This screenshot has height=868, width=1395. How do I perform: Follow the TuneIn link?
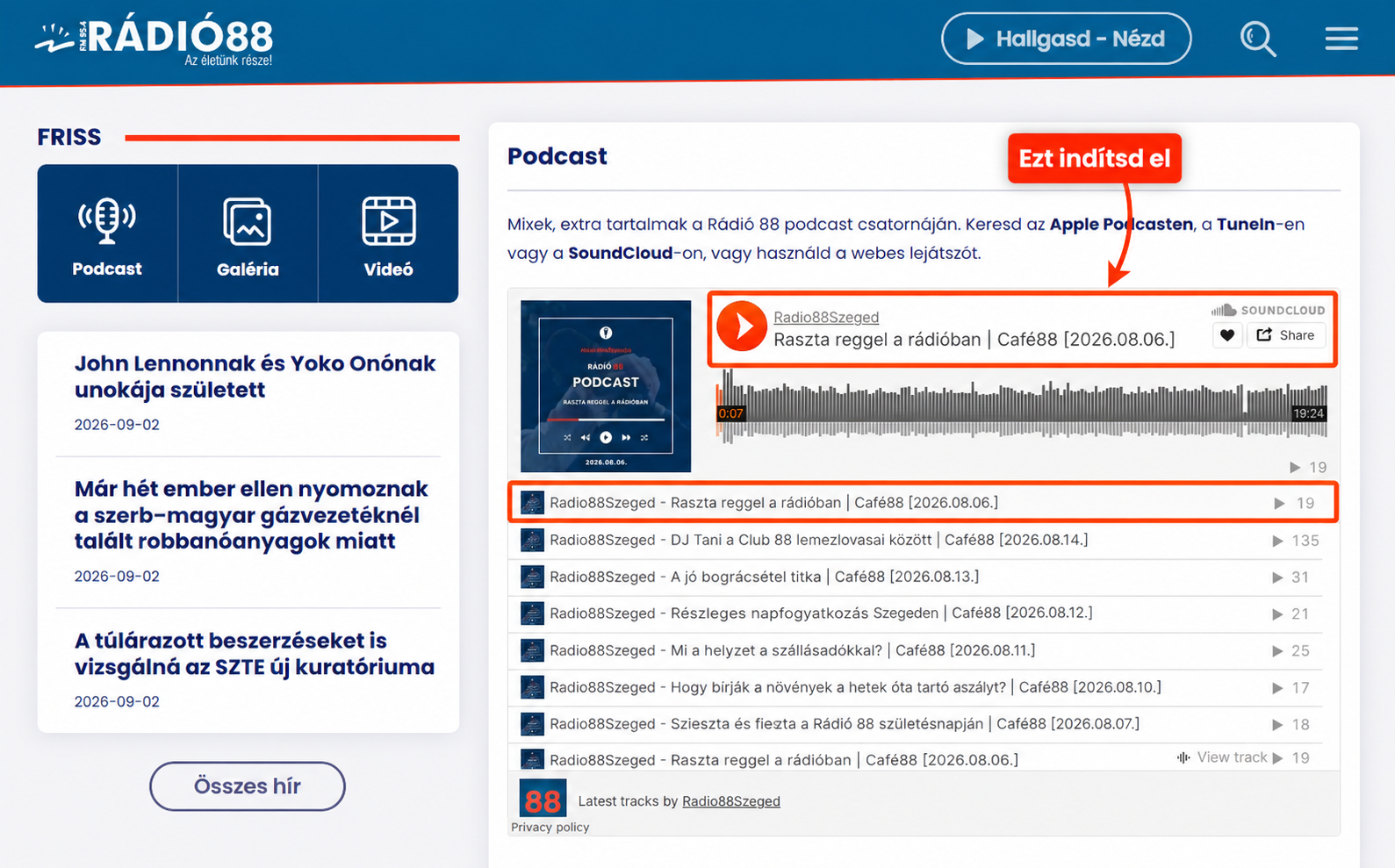(x=1246, y=224)
